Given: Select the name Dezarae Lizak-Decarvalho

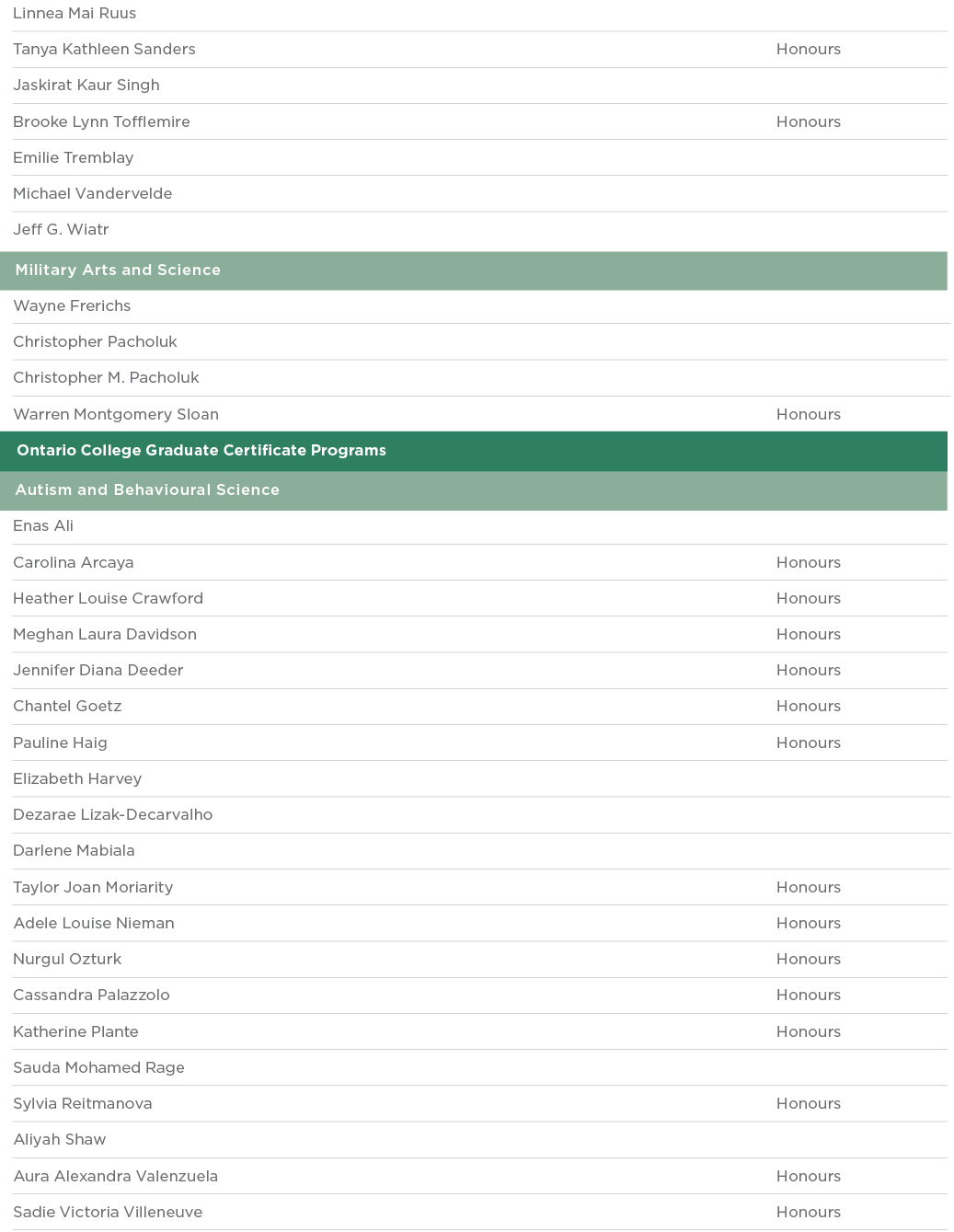Looking at the screenshot, I should (113, 815).
